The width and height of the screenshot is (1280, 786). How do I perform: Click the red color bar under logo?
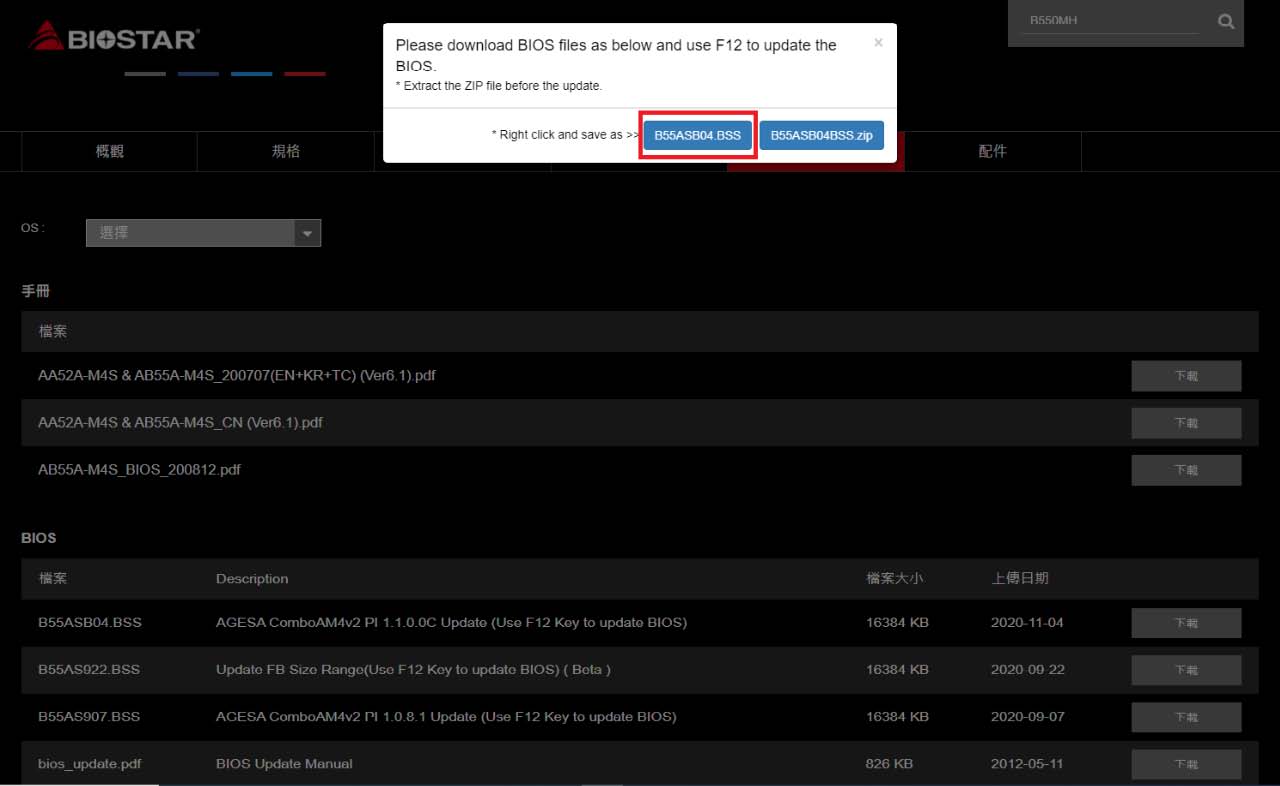pyautogui.click(x=305, y=74)
